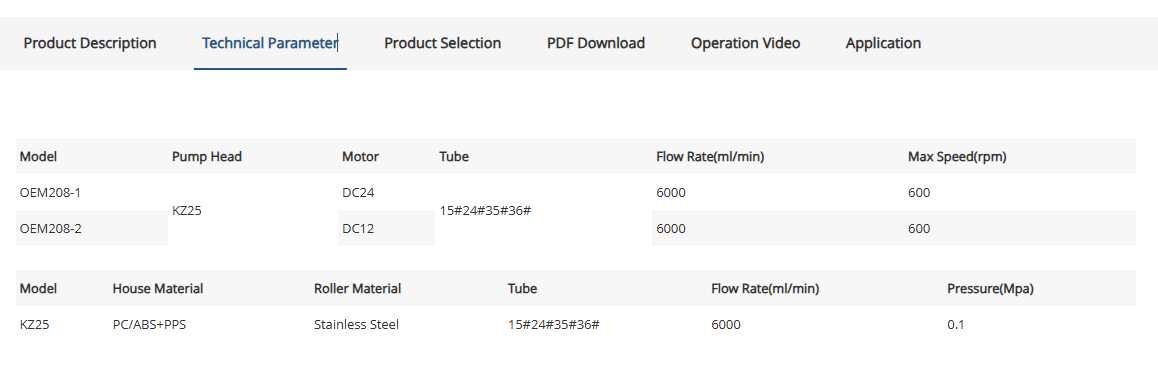Click the DC12 motor cell
Viewport: 1158px width, 371px height.
(x=386, y=228)
